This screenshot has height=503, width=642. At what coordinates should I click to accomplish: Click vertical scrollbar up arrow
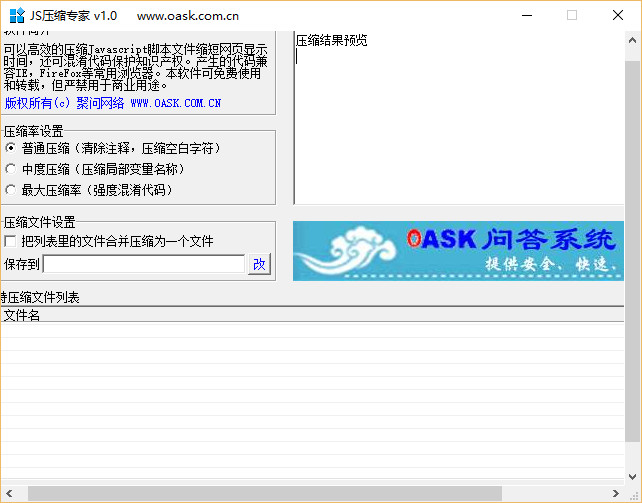[x=633, y=40]
